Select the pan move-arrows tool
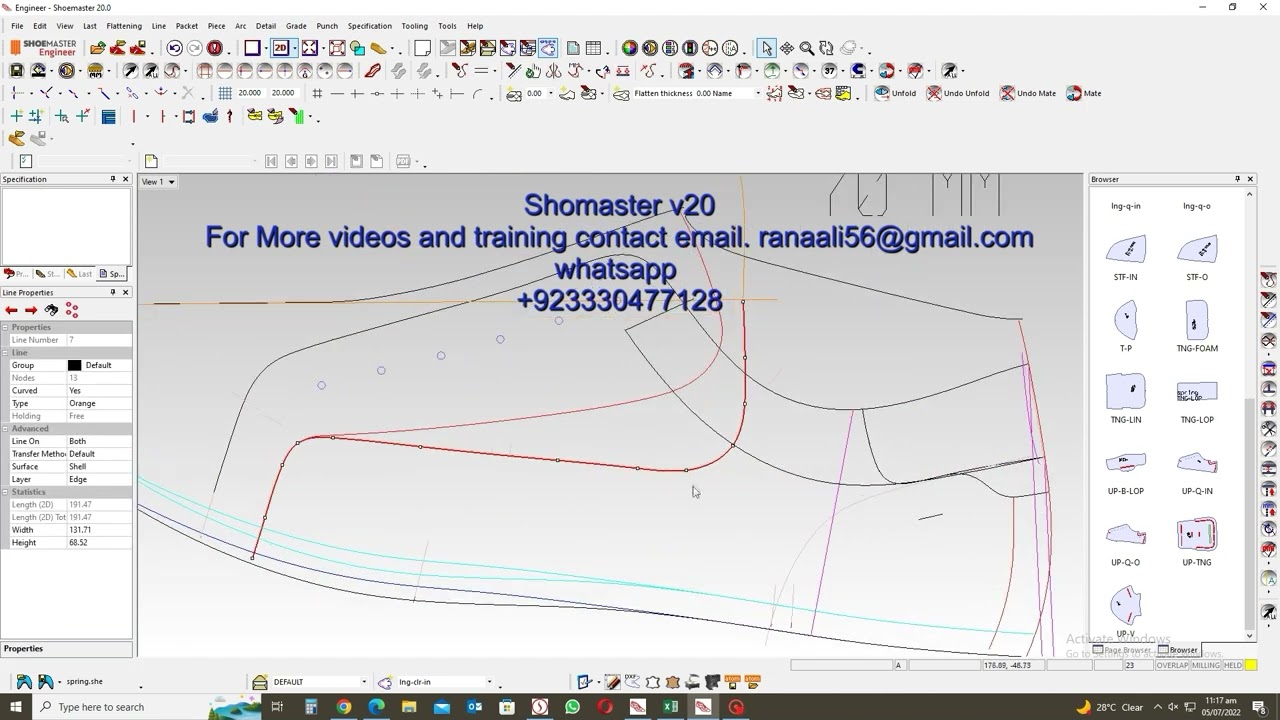1280x720 pixels. click(x=787, y=48)
